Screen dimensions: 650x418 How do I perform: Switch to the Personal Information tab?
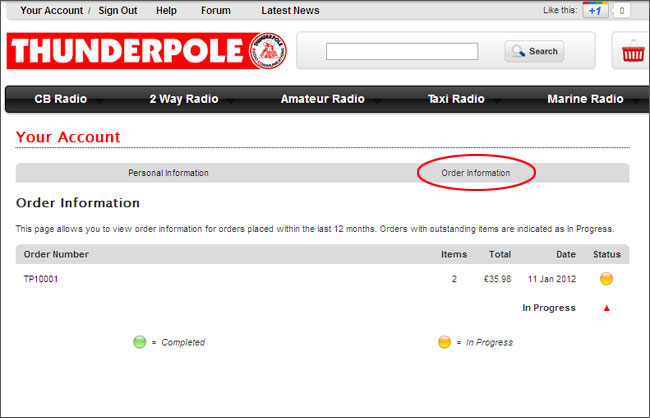(168, 173)
